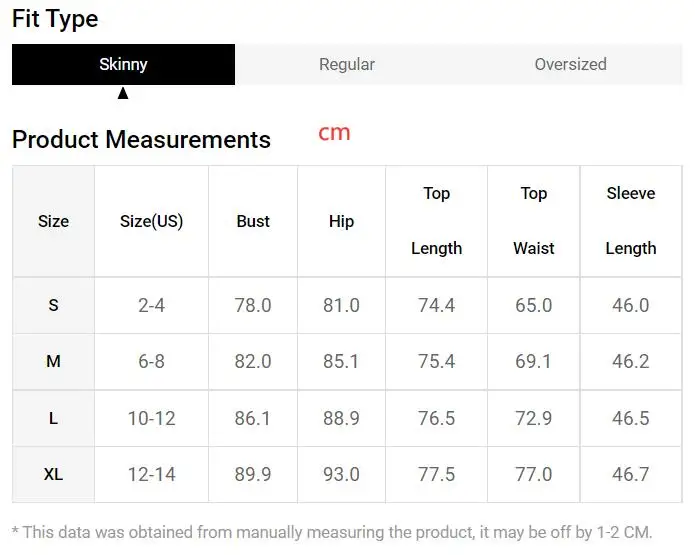Viewport: 695px width, 555px height.
Task: Click the Bust column header
Action: click(x=253, y=221)
